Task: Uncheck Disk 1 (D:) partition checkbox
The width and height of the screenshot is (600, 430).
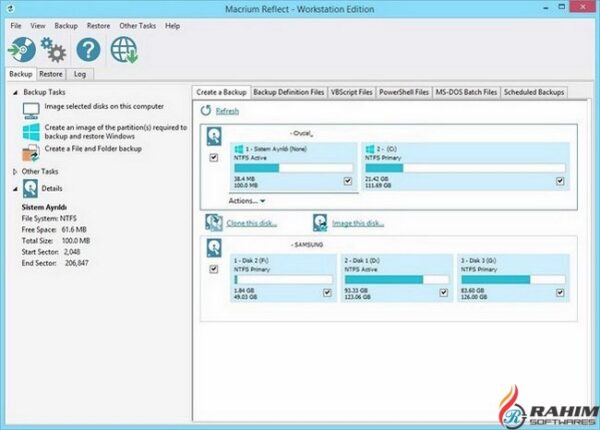Action: click(x=443, y=293)
